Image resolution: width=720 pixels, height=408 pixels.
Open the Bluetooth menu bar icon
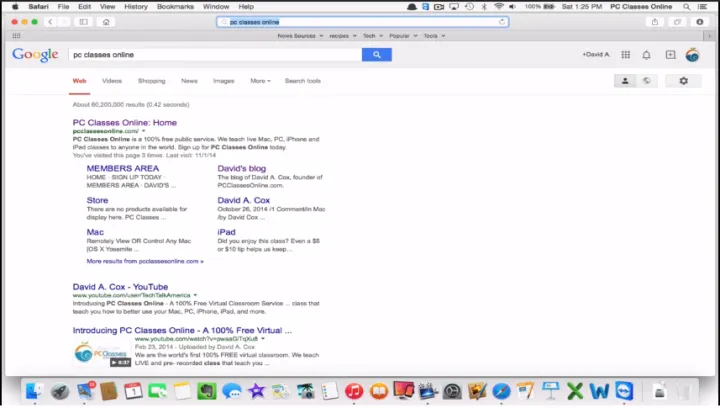[x=484, y=6]
